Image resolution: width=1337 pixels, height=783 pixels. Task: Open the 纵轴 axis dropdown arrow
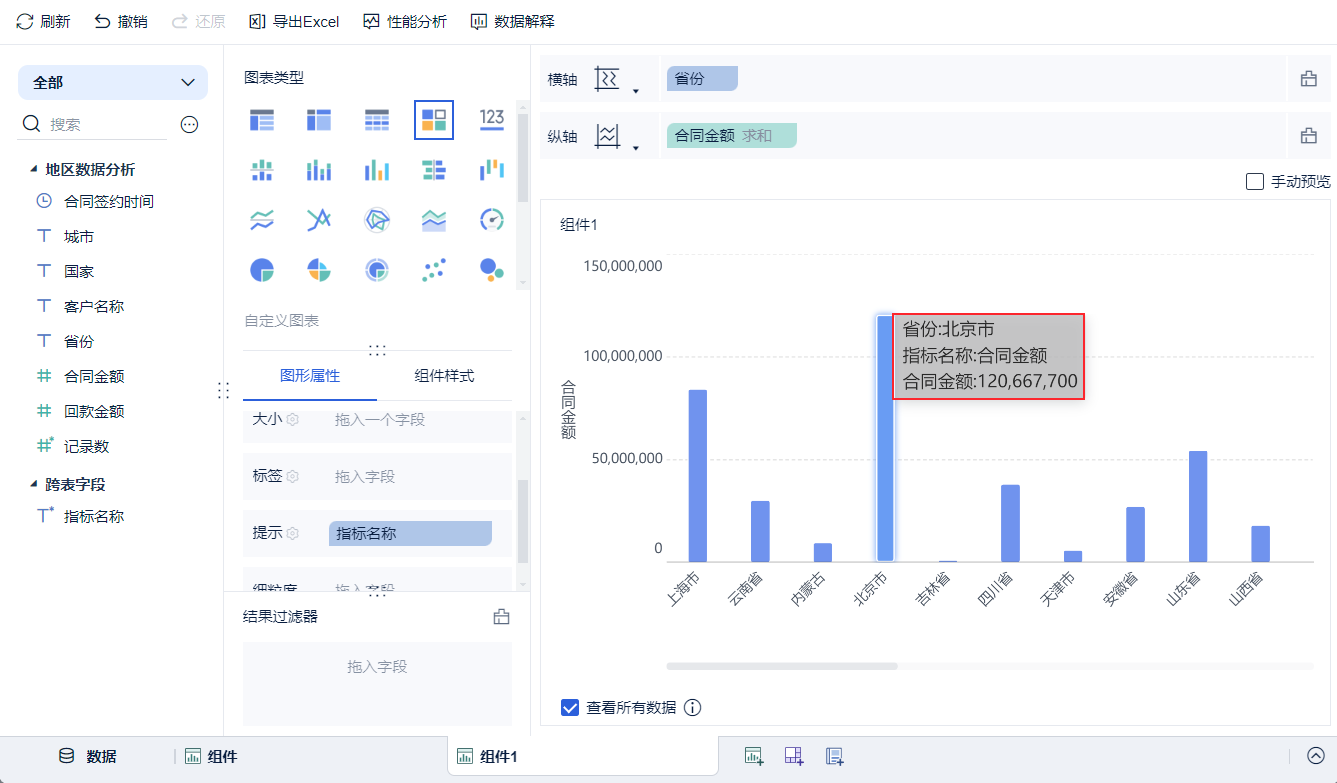point(635,149)
